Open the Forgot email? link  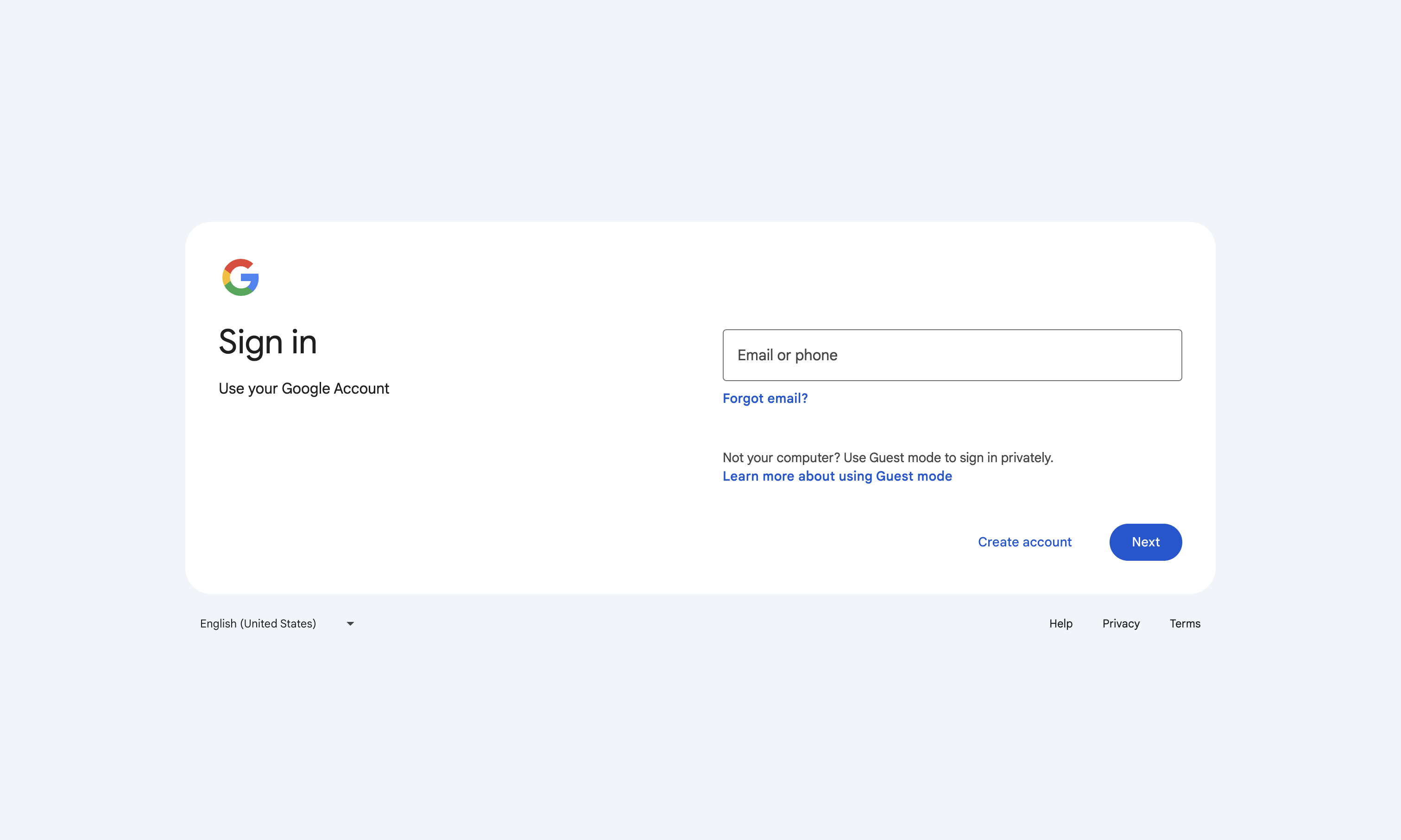click(x=765, y=399)
